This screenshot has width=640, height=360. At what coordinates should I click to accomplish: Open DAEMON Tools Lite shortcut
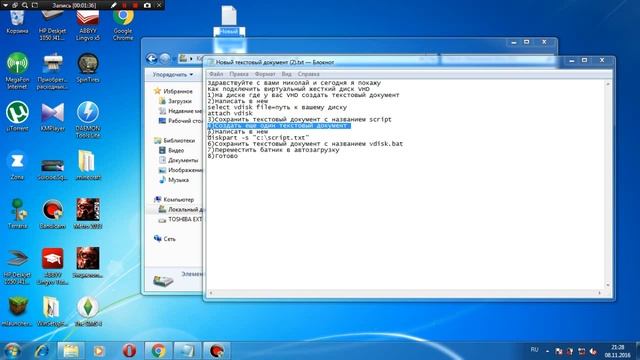[88, 120]
